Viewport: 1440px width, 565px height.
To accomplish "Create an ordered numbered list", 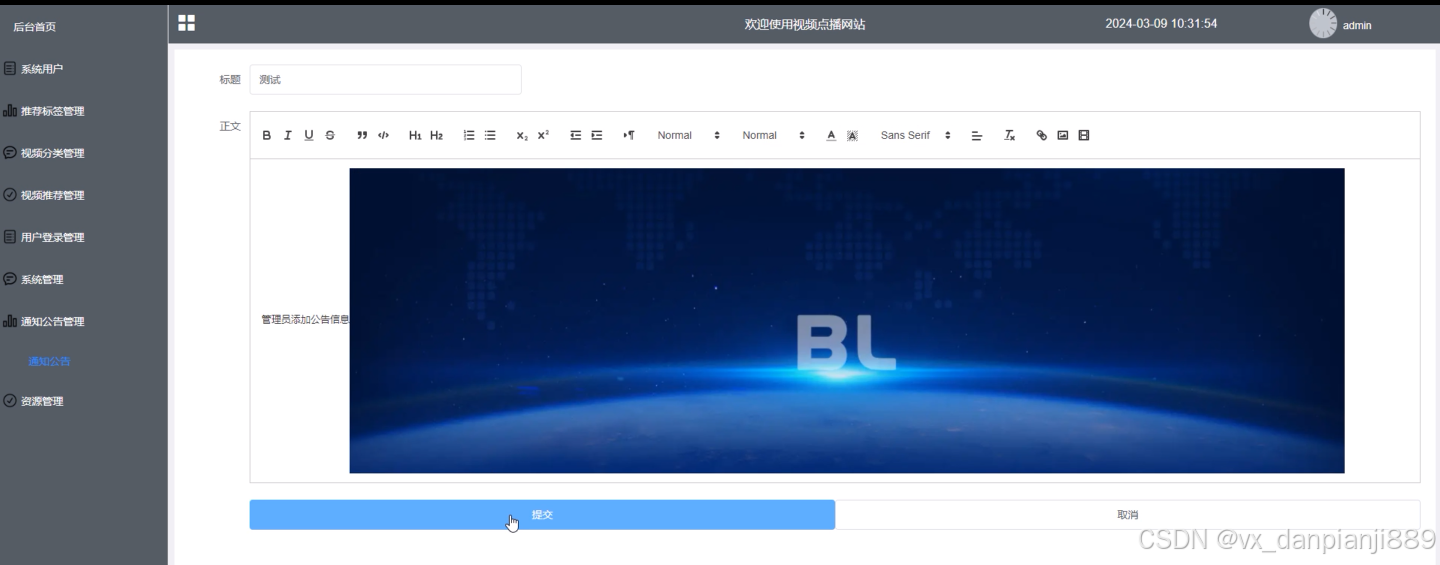I will click(x=469, y=135).
